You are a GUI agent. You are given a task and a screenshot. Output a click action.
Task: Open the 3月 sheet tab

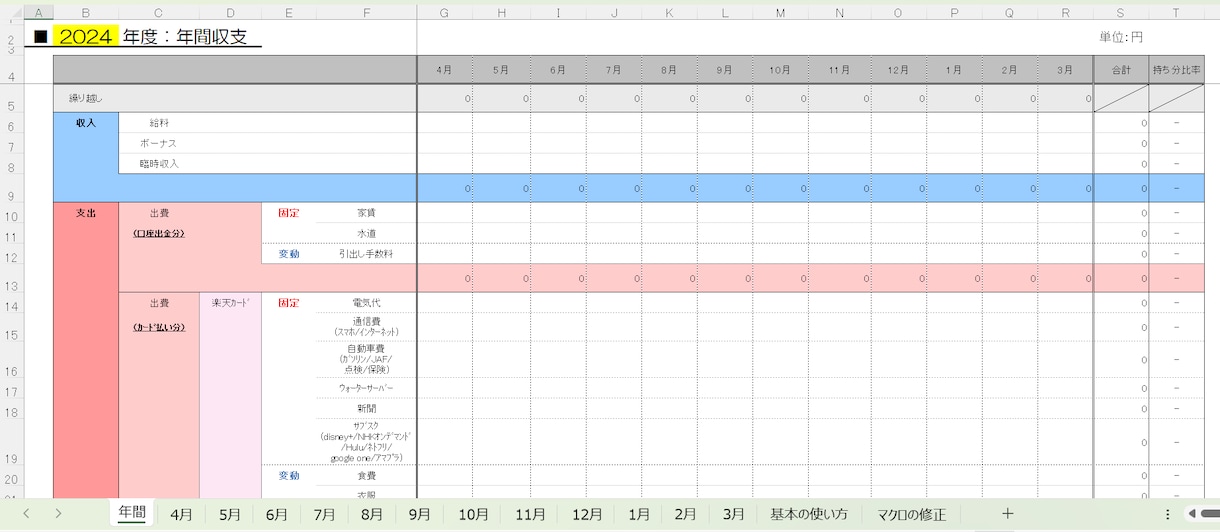[733, 514]
